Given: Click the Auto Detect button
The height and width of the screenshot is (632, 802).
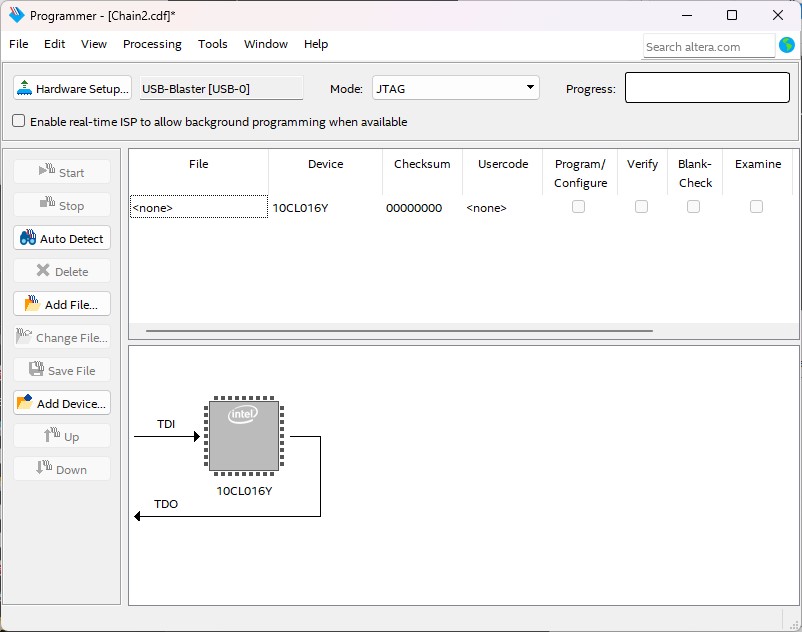Looking at the screenshot, I should coord(62,238).
